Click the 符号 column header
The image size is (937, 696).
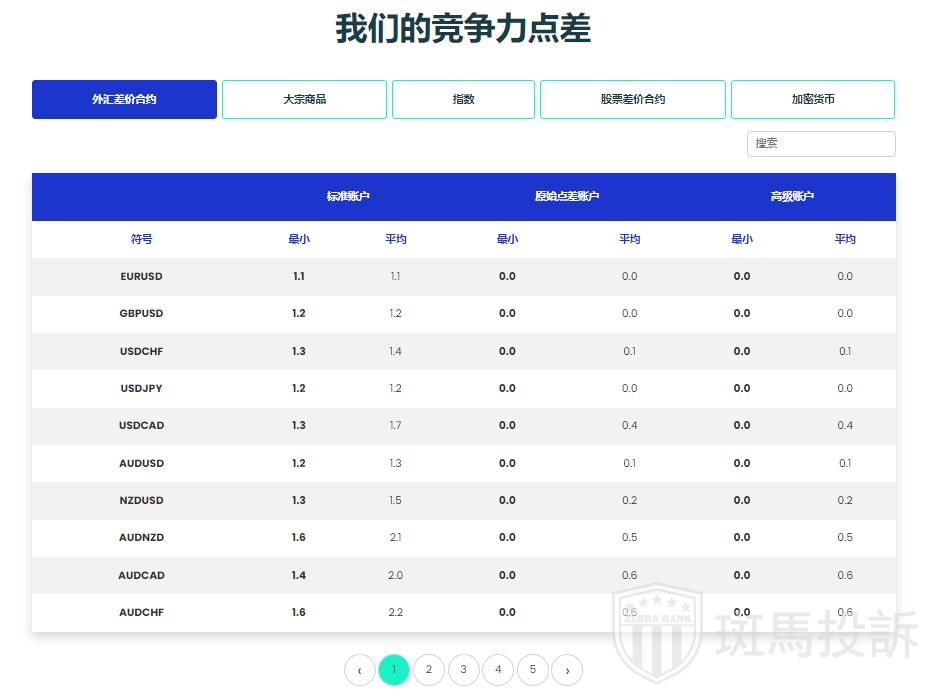(141, 239)
